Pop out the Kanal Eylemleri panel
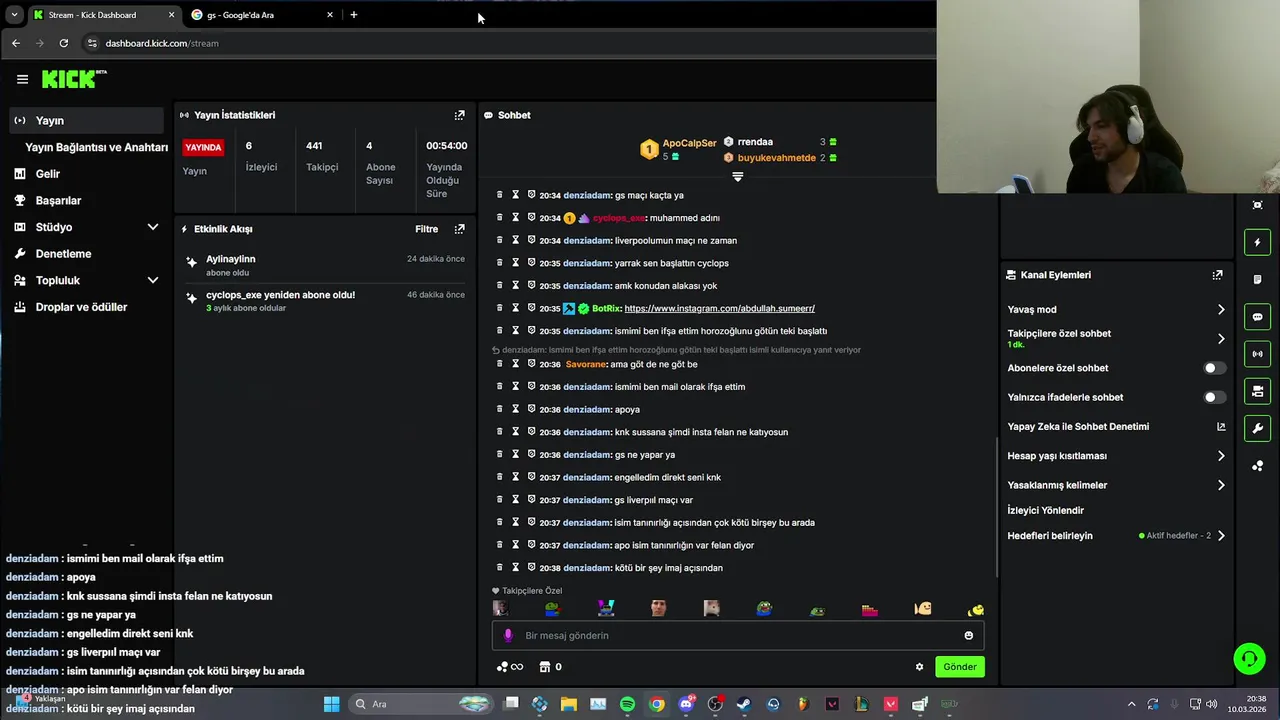The image size is (1280, 720). coord(1217,275)
